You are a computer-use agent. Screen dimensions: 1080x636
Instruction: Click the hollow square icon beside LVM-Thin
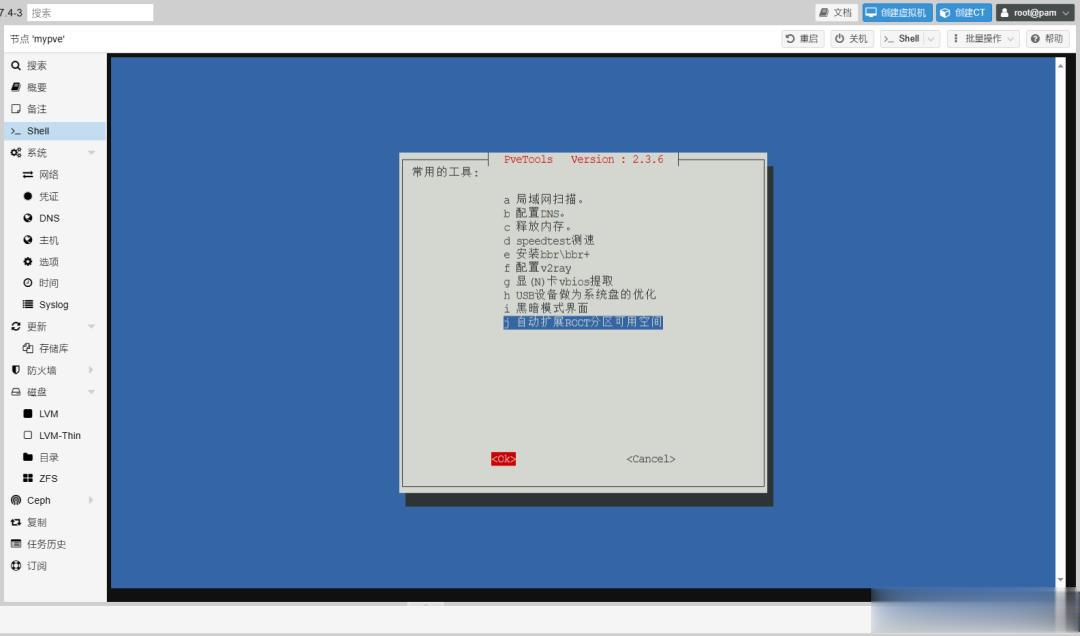[28, 435]
